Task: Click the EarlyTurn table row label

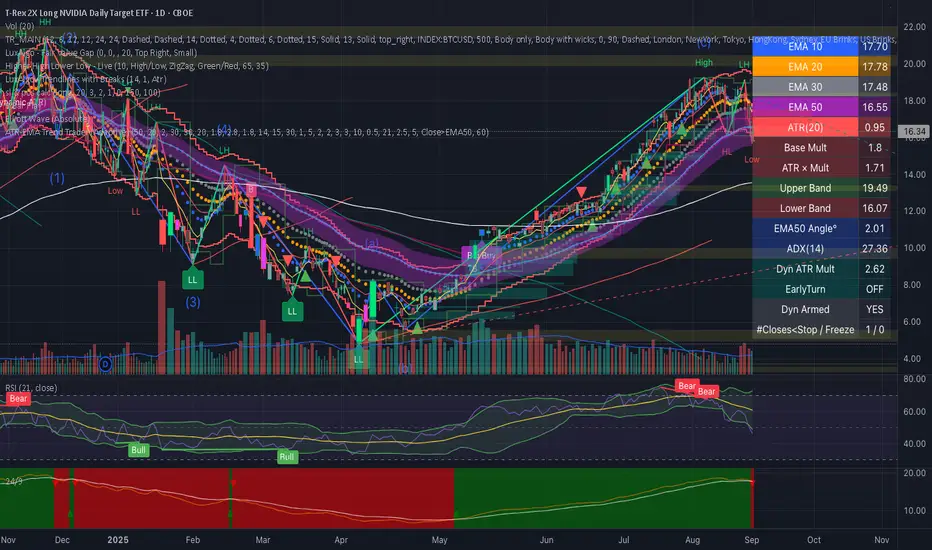Action: (805, 289)
